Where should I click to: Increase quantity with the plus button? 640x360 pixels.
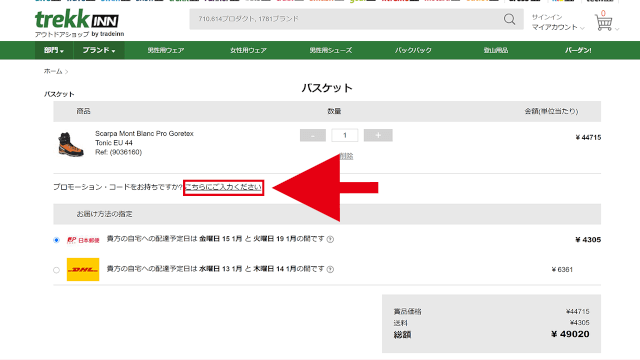(x=378, y=136)
